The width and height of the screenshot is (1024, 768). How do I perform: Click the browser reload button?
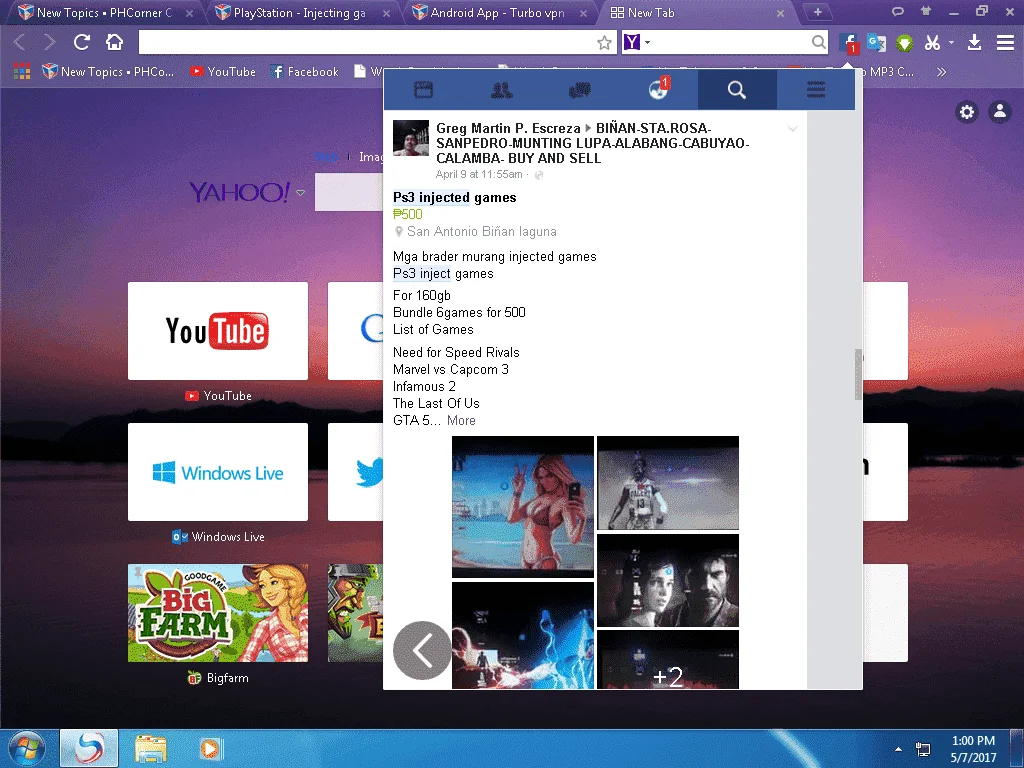click(x=82, y=42)
